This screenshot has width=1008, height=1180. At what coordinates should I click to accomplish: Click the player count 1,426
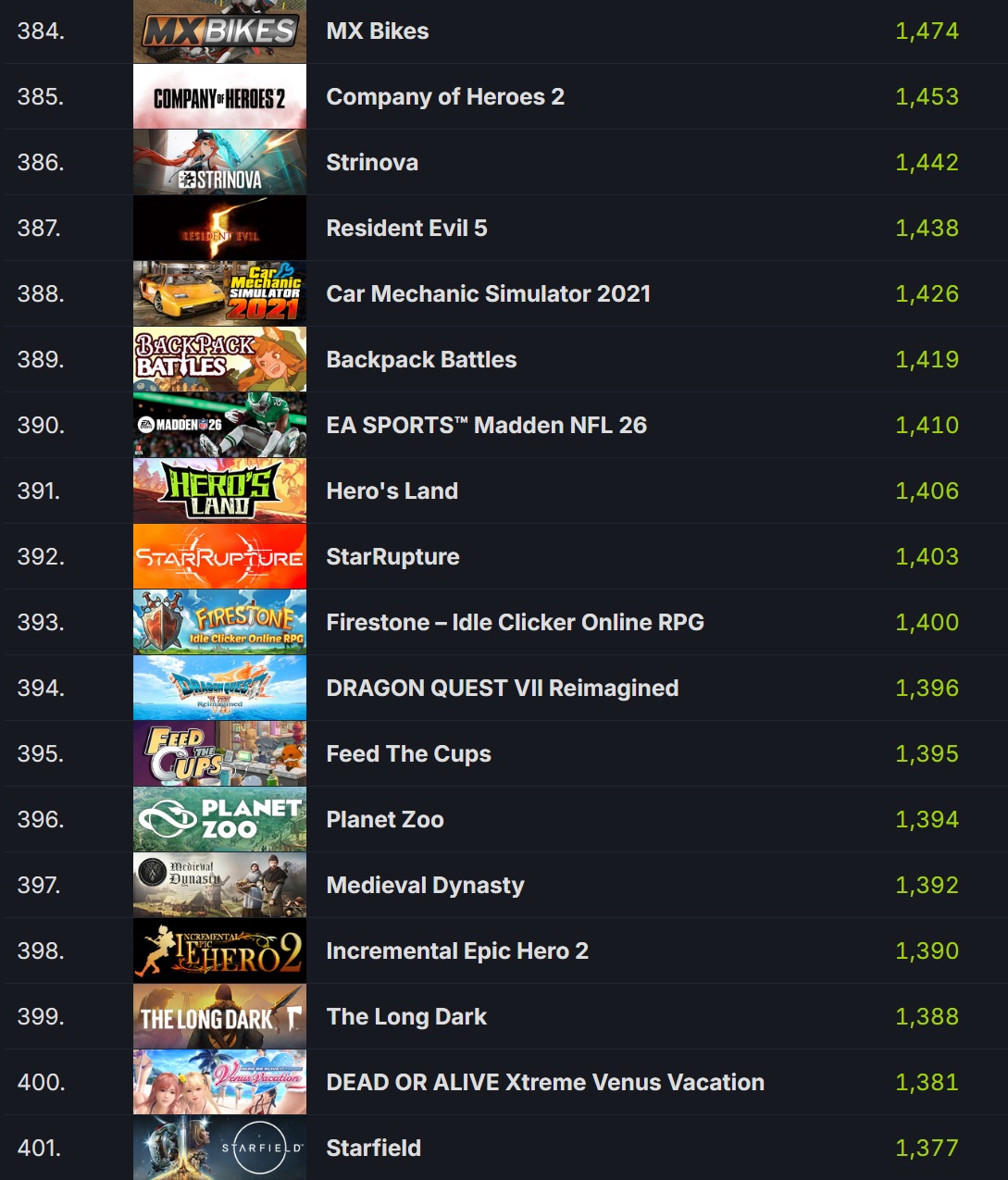927,294
